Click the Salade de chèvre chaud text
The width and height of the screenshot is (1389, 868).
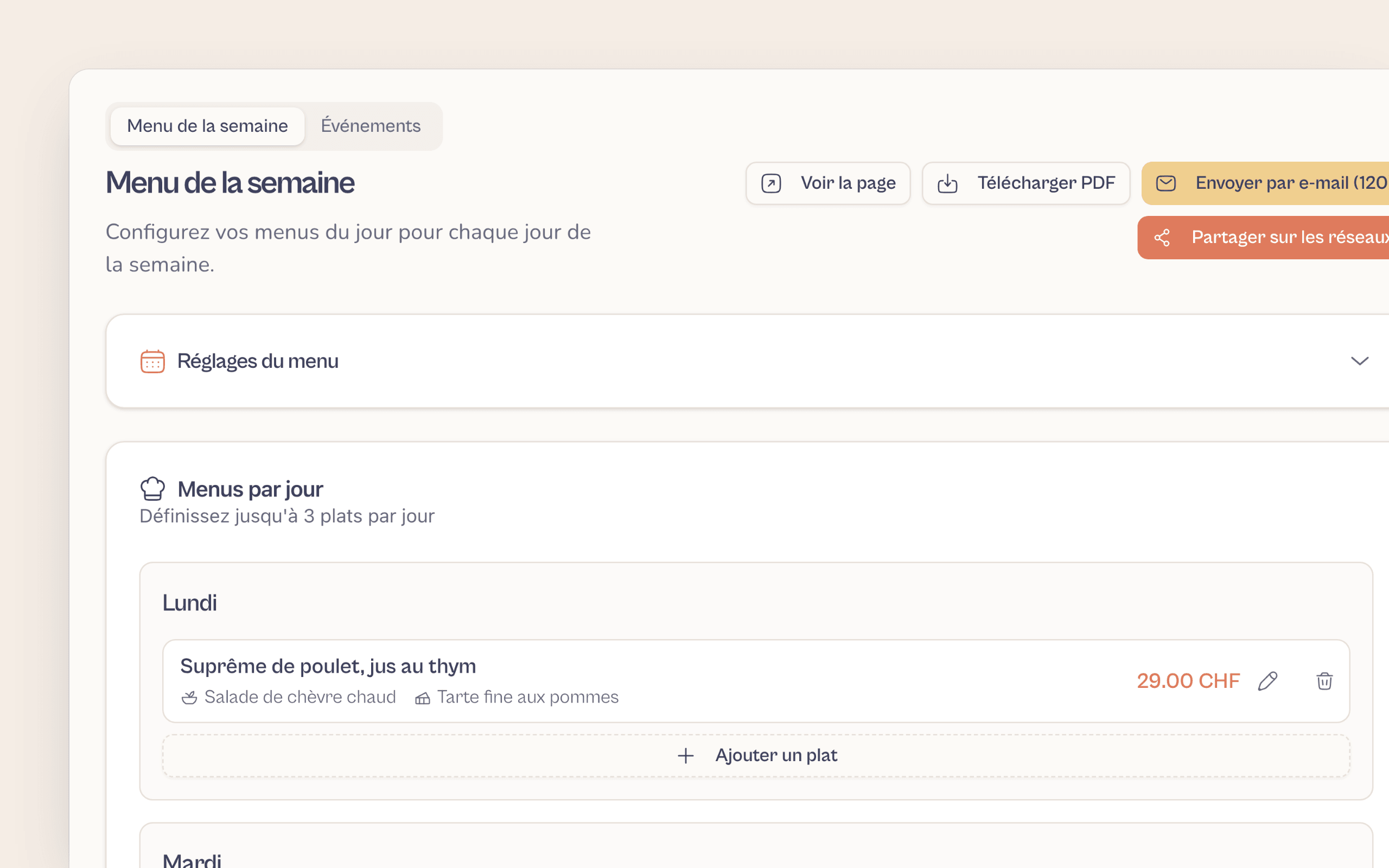tap(300, 697)
